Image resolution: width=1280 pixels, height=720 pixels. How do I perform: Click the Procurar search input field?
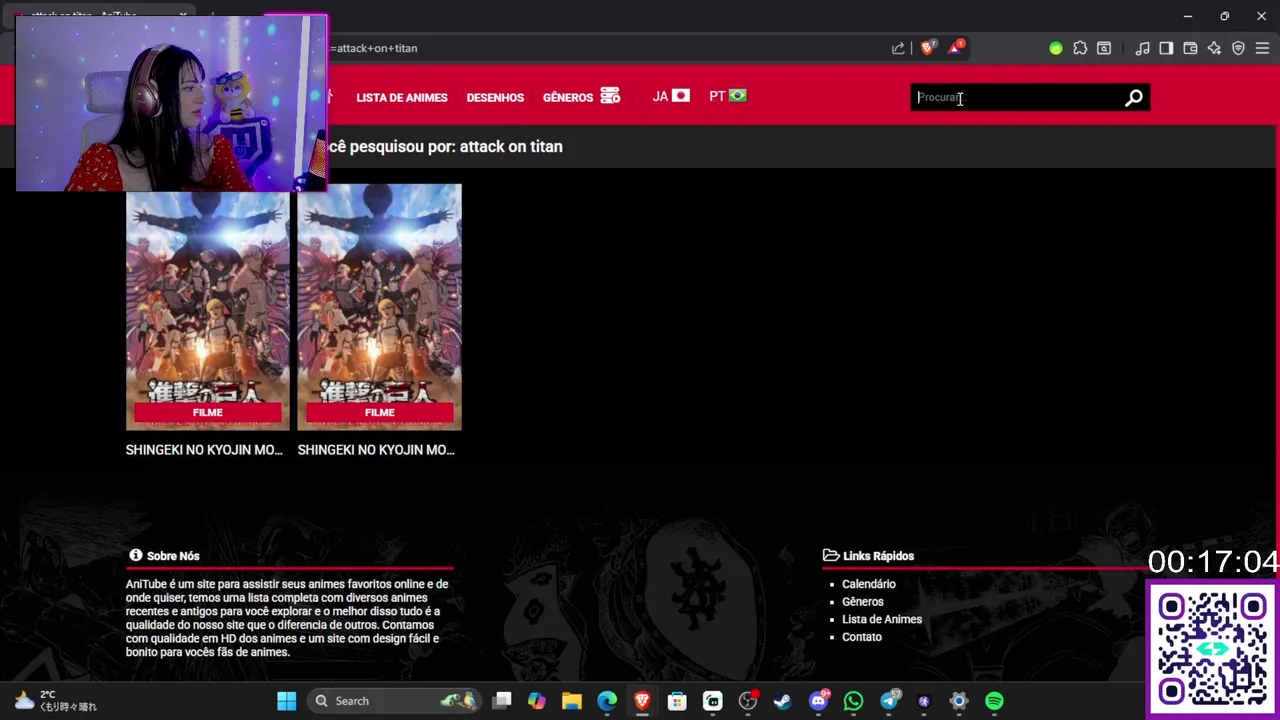tap(1018, 97)
